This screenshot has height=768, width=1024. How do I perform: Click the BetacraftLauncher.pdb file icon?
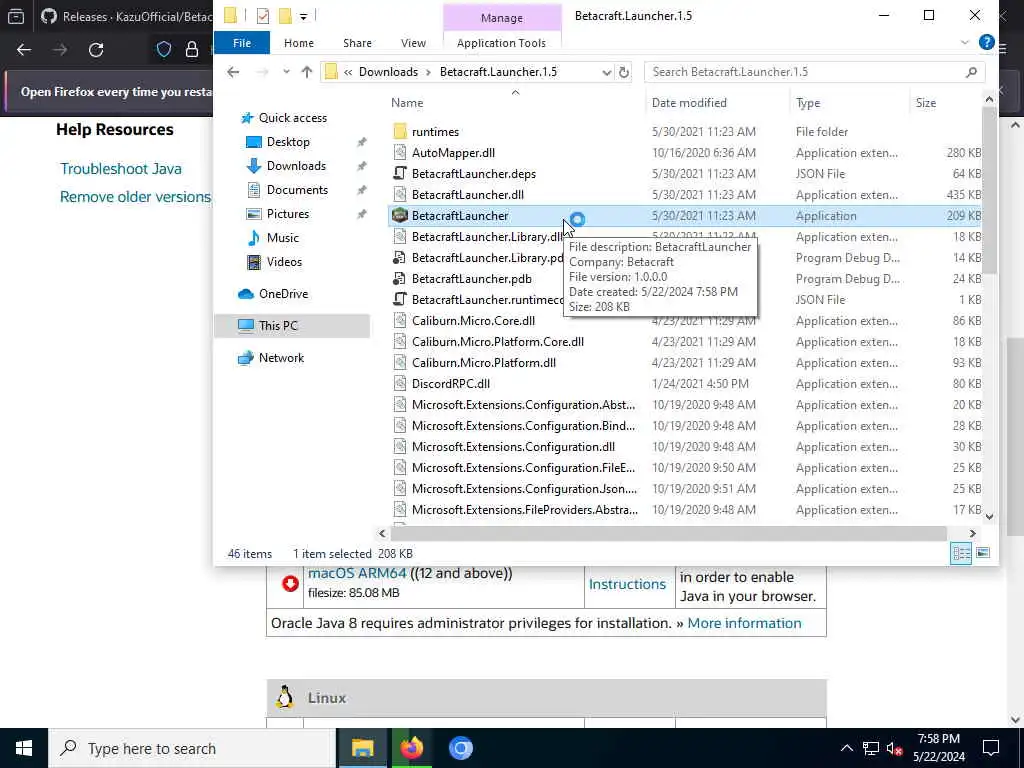pos(400,278)
